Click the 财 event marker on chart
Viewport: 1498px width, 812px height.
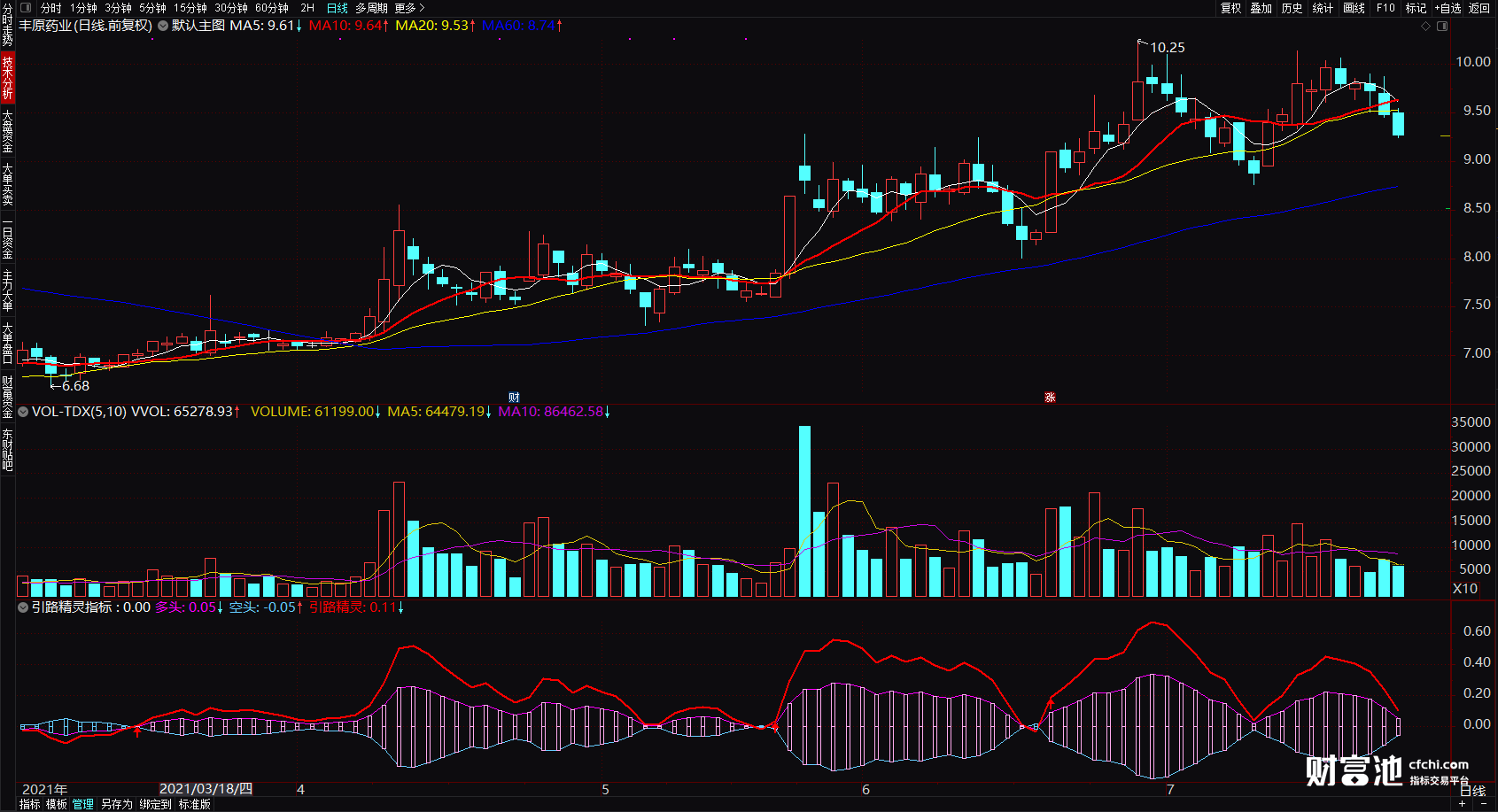514,398
